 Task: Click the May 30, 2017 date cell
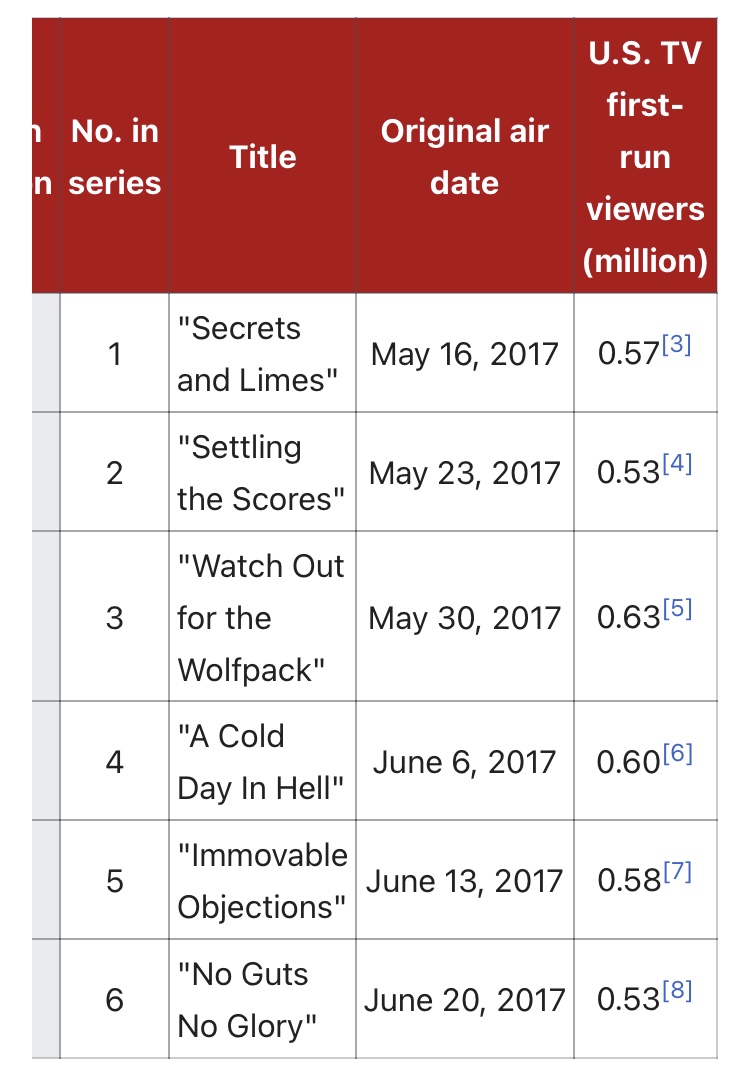465,617
